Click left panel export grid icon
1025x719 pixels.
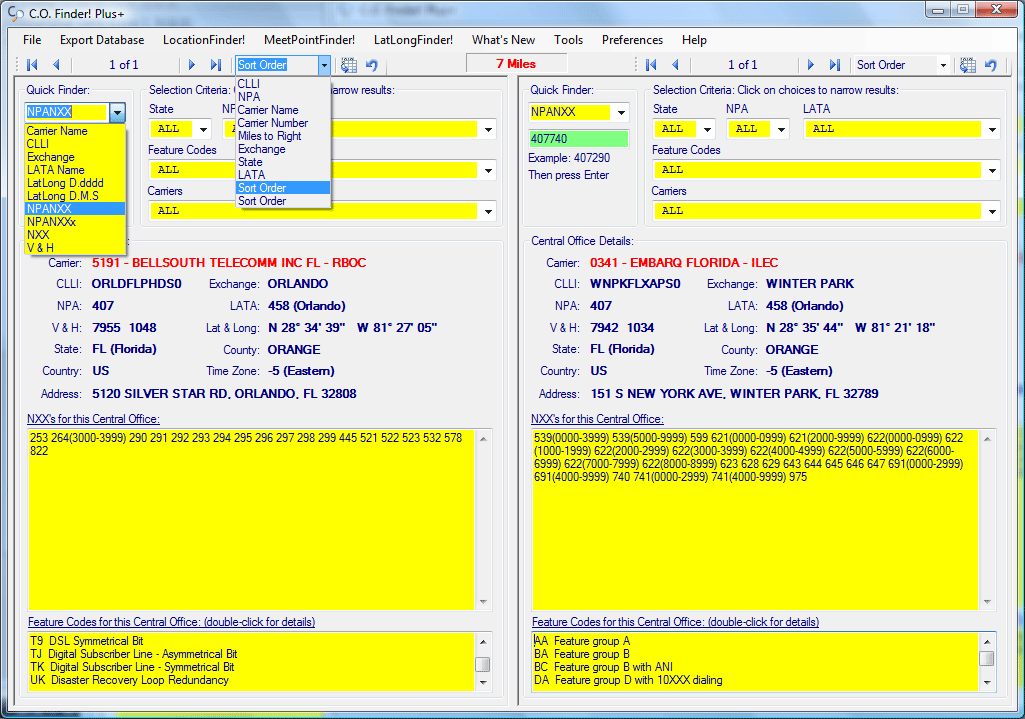349,65
